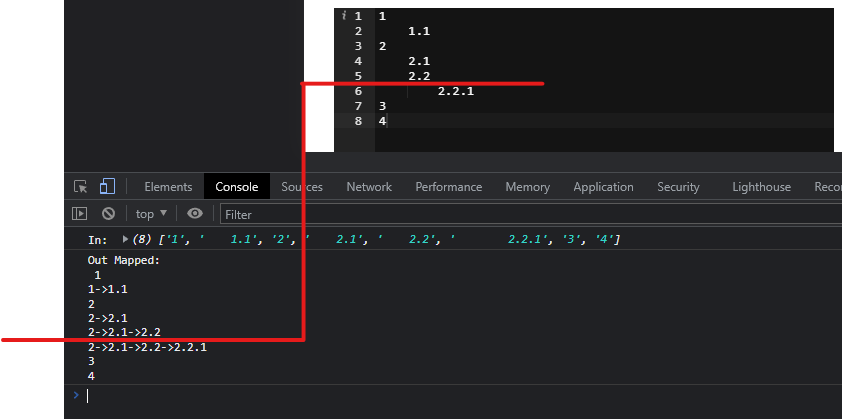Image resolution: width=842 pixels, height=419 pixels.
Task: Open the Performance tab
Action: (448, 187)
